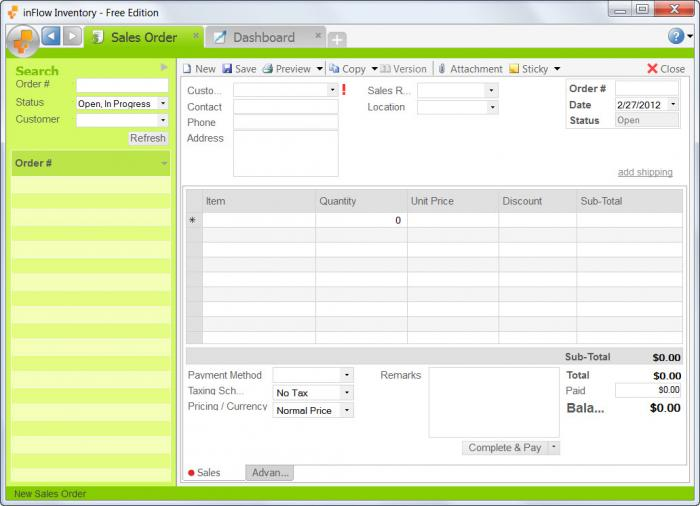The width and height of the screenshot is (700, 506).
Task: Open the Customer filter dropdown in Search
Action: [163, 120]
